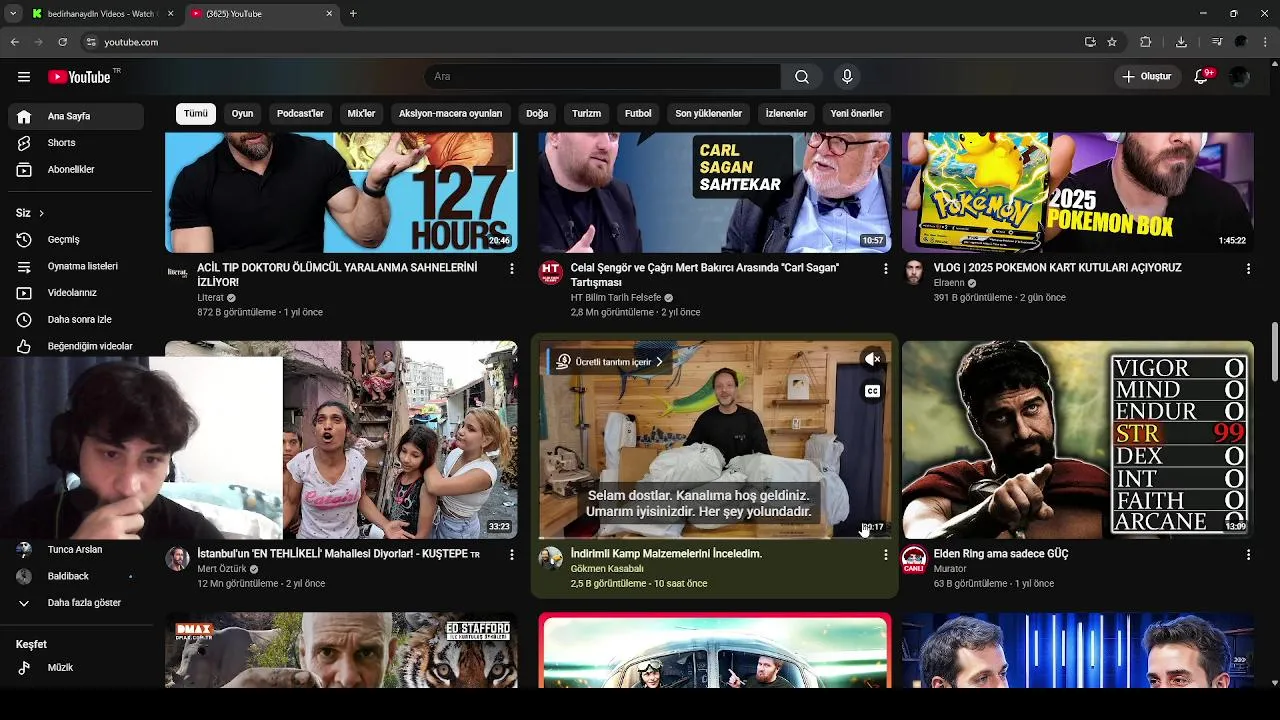The width and height of the screenshot is (1280, 720).
Task: Select the Doğa filter chip
Action: point(537,114)
